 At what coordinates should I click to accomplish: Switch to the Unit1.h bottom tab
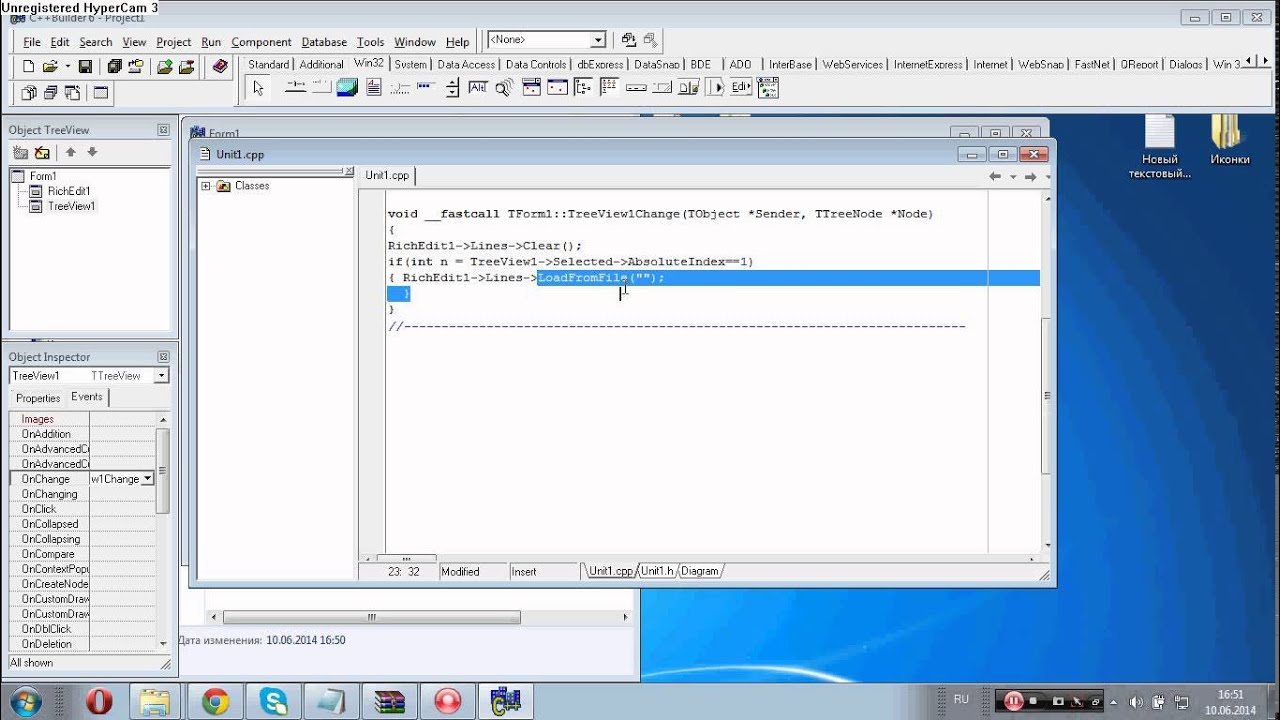point(657,571)
